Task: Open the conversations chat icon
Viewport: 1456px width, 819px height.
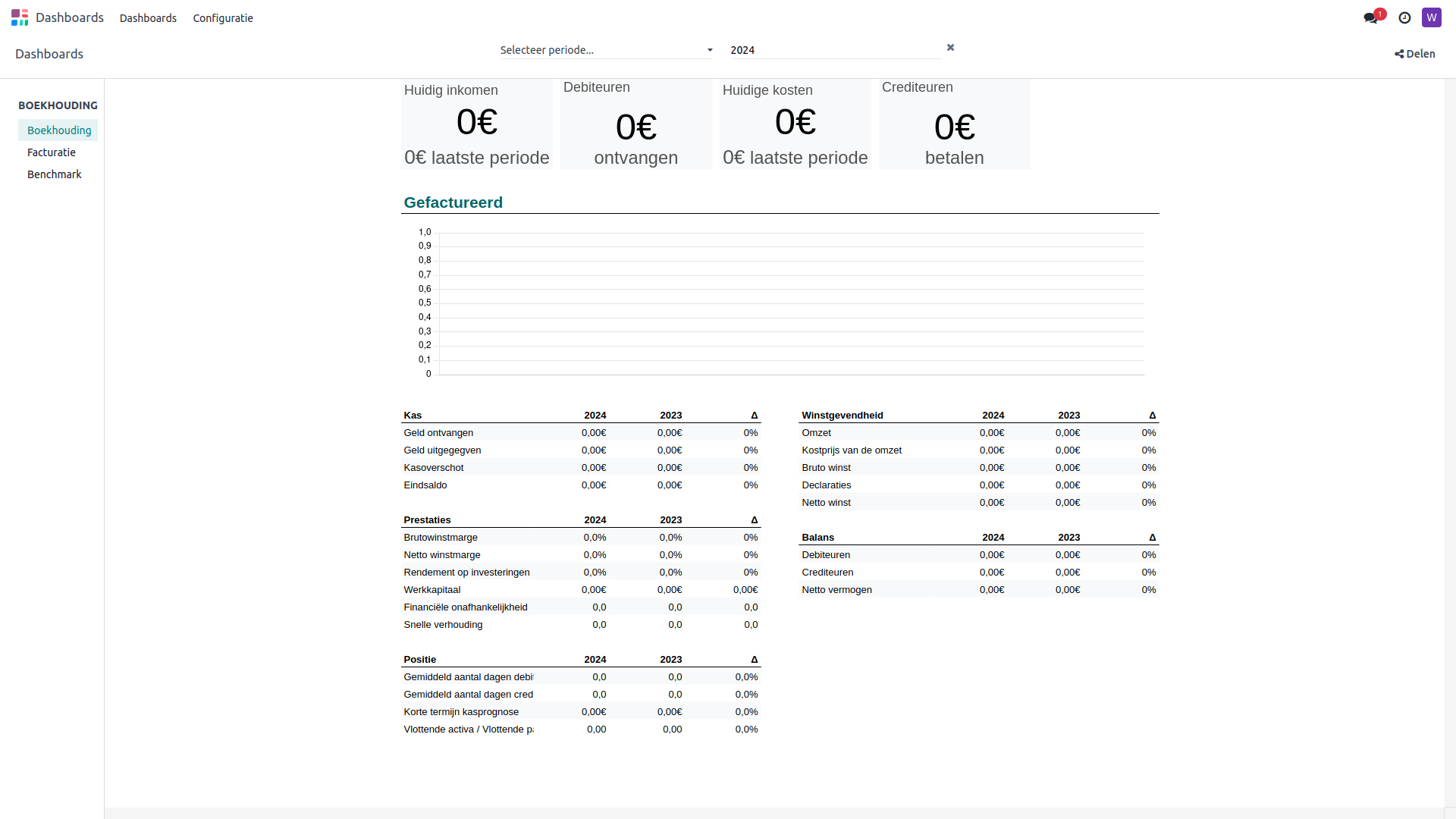Action: click(x=1370, y=17)
